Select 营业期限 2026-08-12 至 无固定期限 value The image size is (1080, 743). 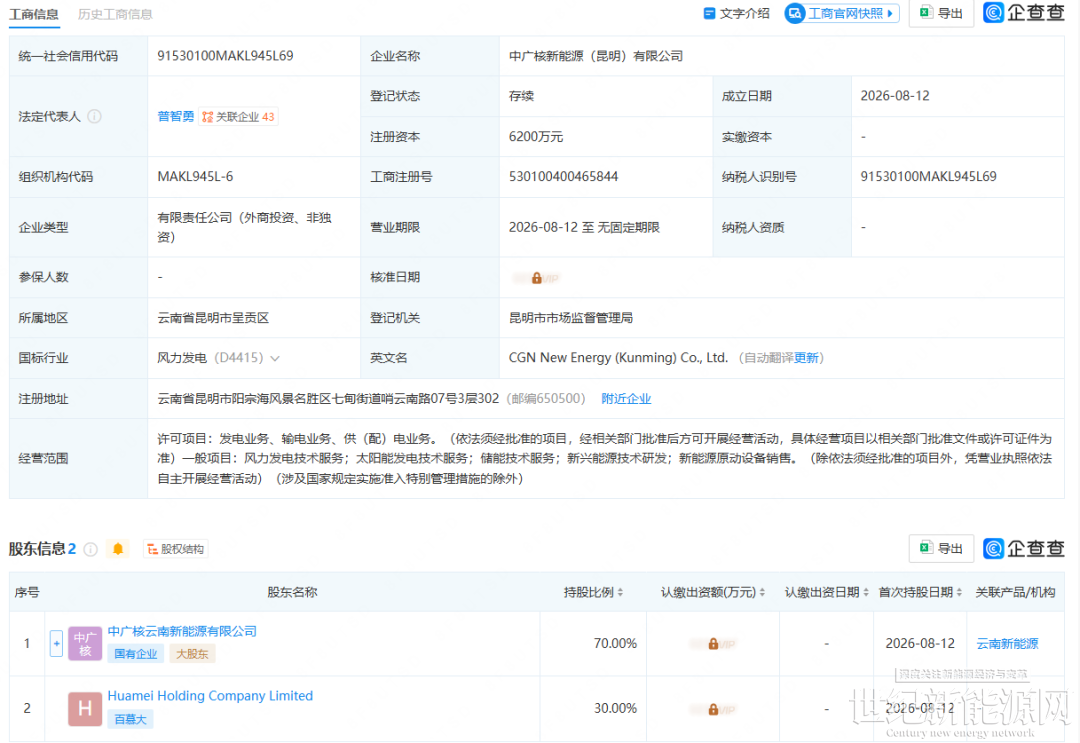click(x=584, y=228)
